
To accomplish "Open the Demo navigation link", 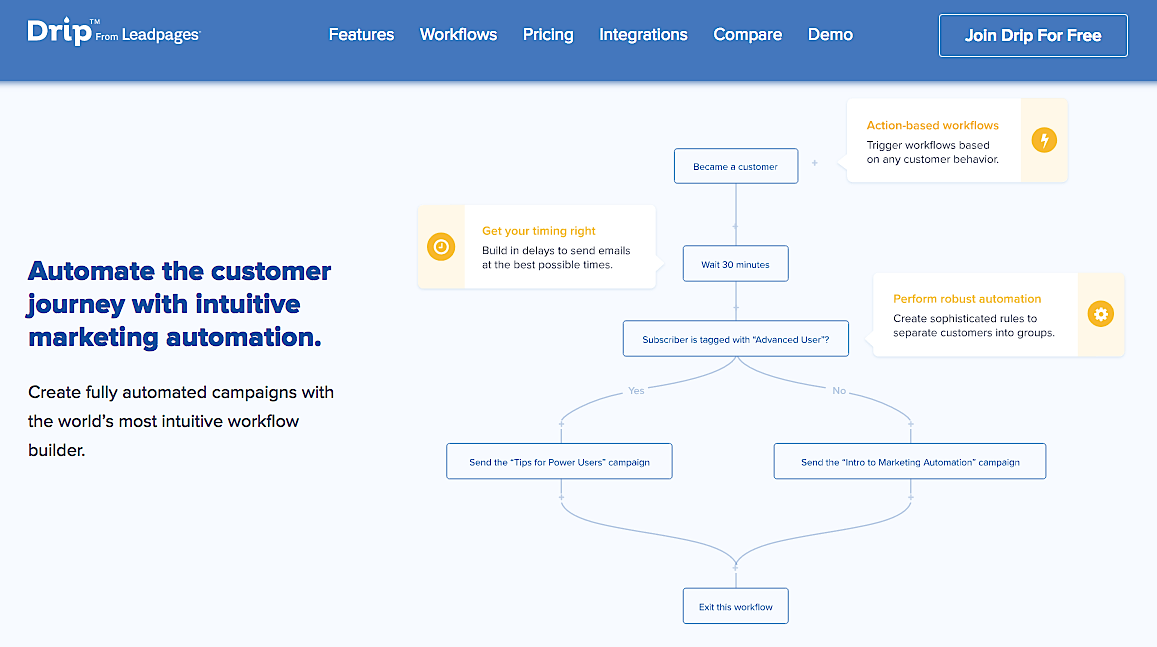I will click(830, 35).
